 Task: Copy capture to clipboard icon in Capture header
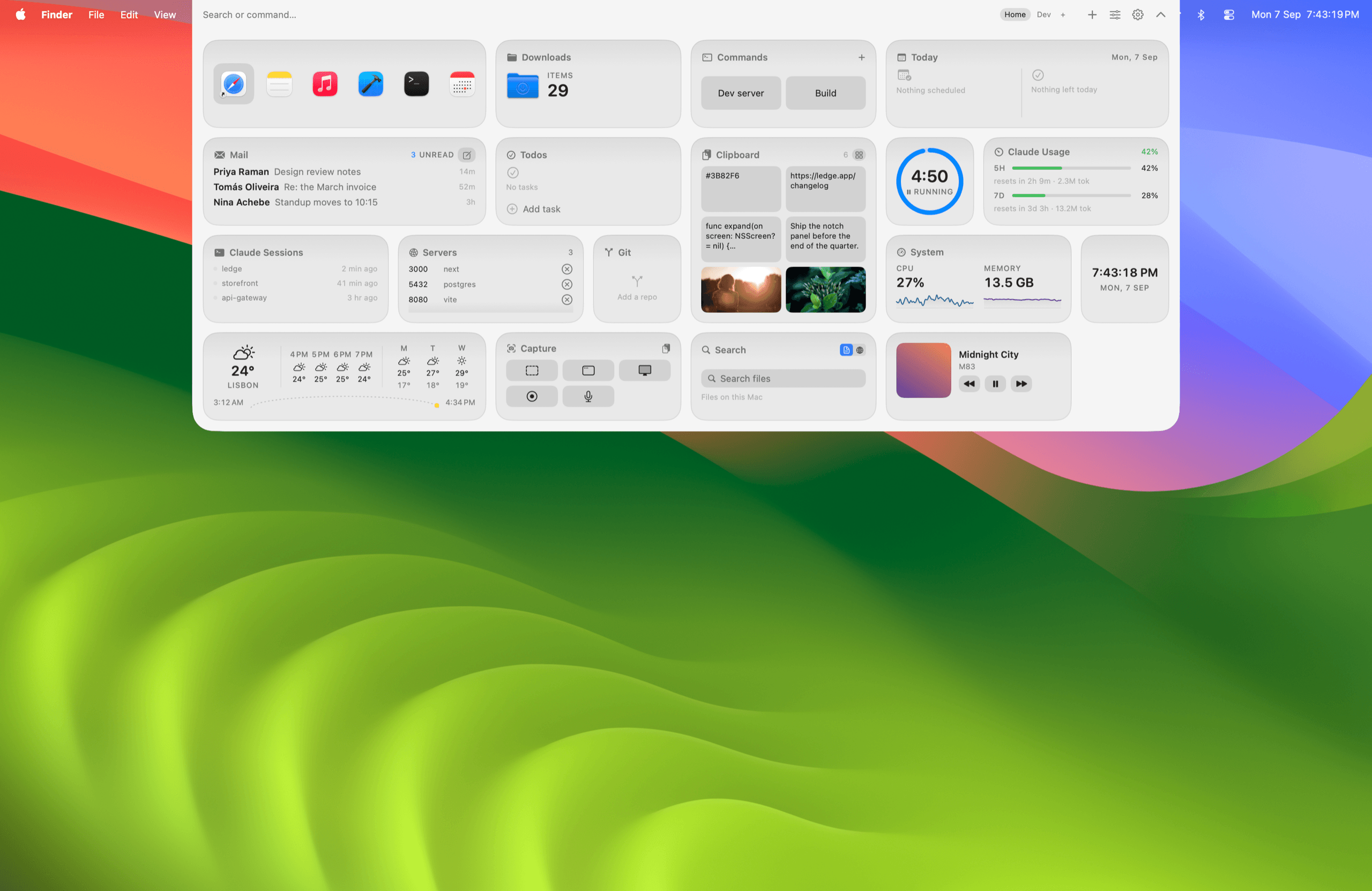coord(666,348)
